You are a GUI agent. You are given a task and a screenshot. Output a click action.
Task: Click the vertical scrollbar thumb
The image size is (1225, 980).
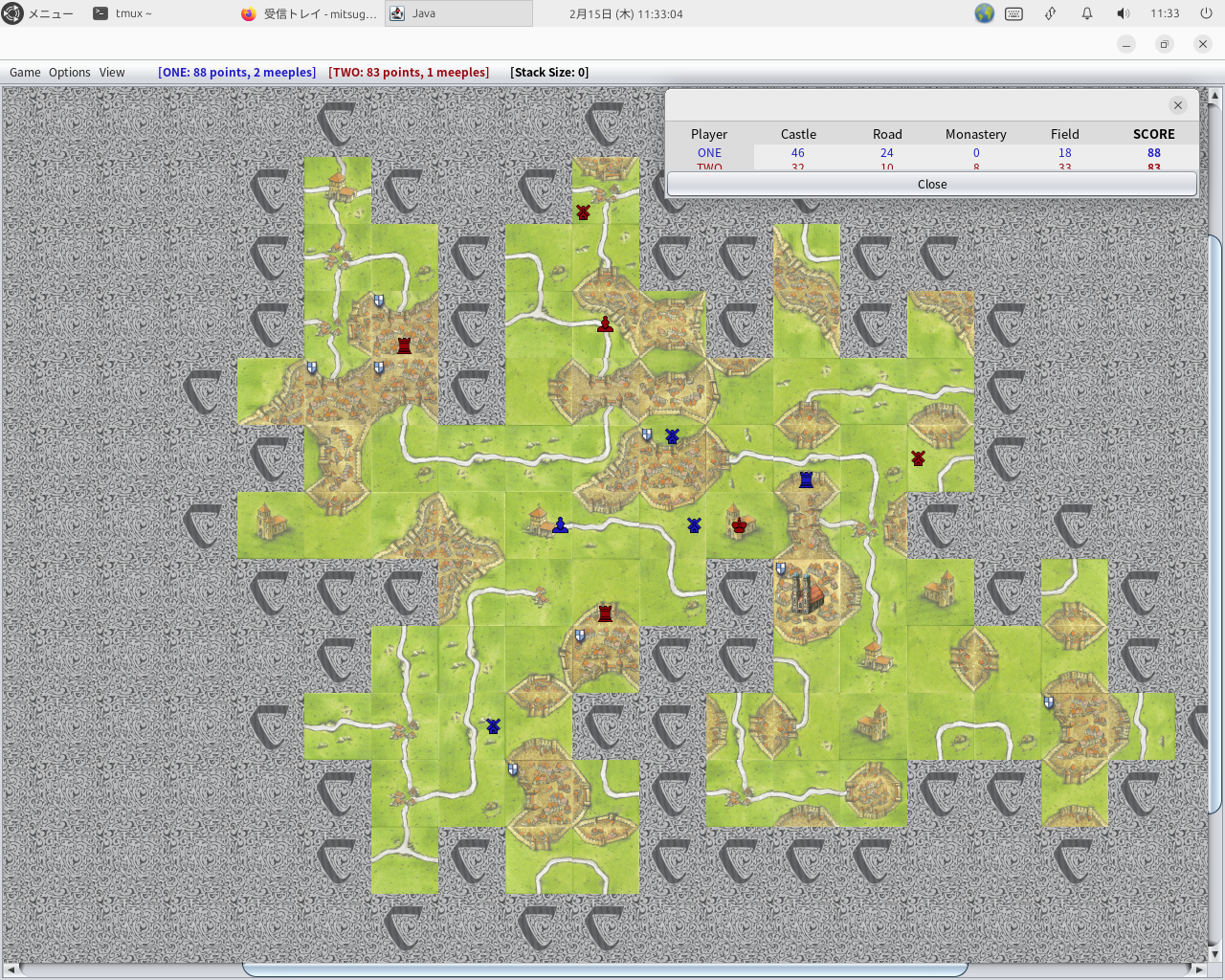click(x=1215, y=524)
